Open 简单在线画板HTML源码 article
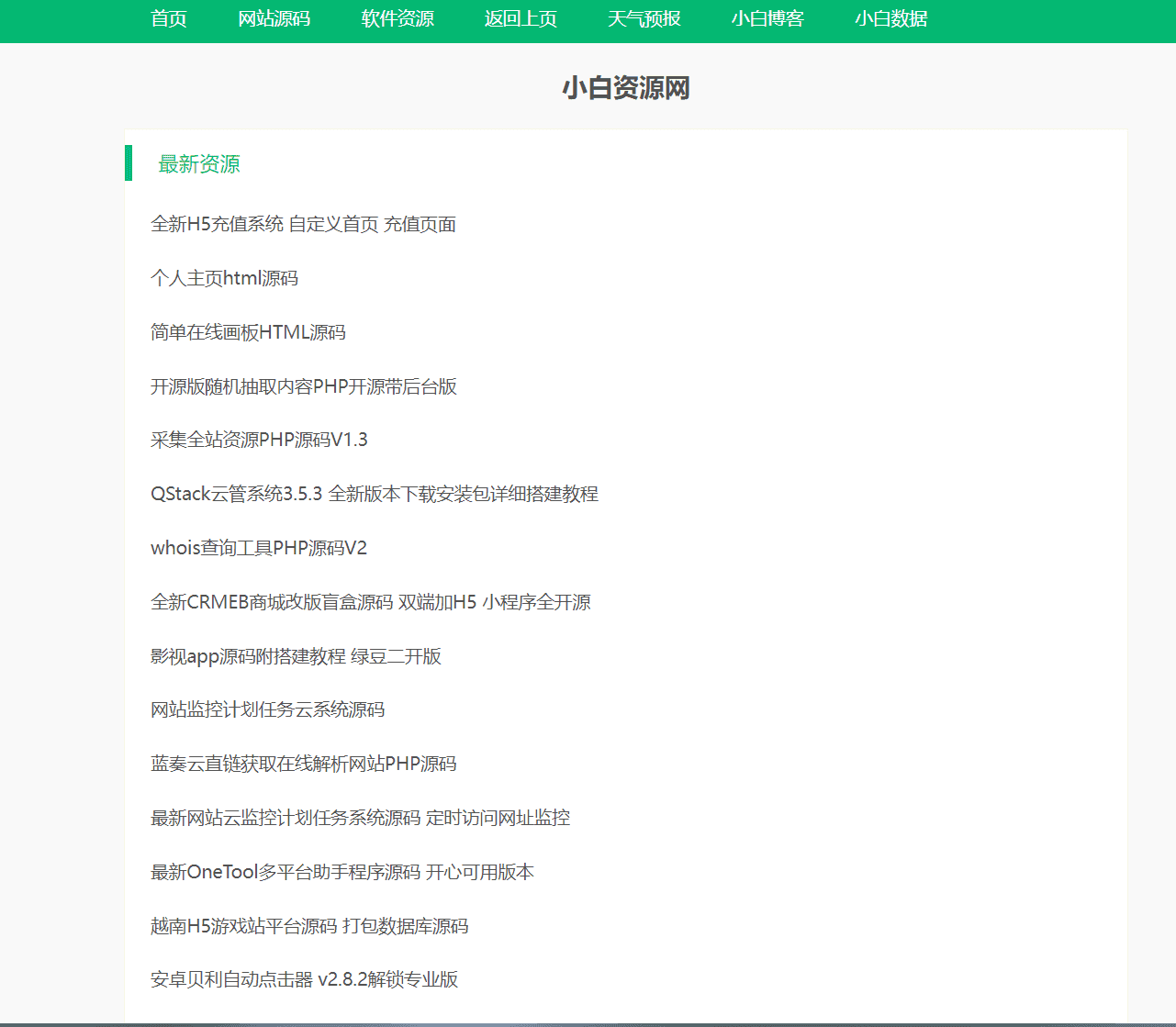The height and width of the screenshot is (1027, 1176). click(249, 332)
